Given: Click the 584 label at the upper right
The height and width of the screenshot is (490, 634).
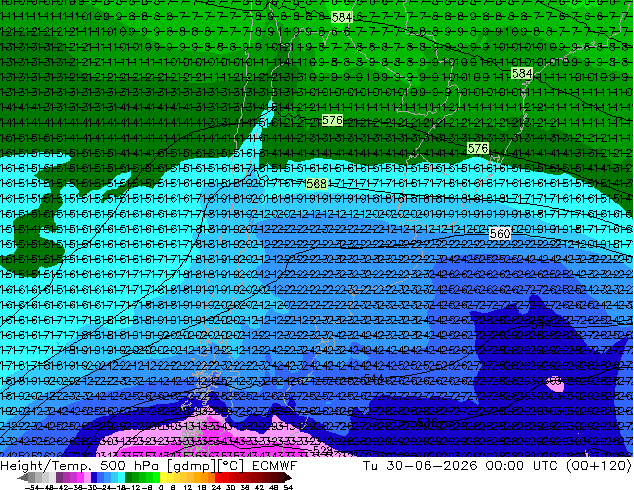Looking at the screenshot, I should coord(522,74).
